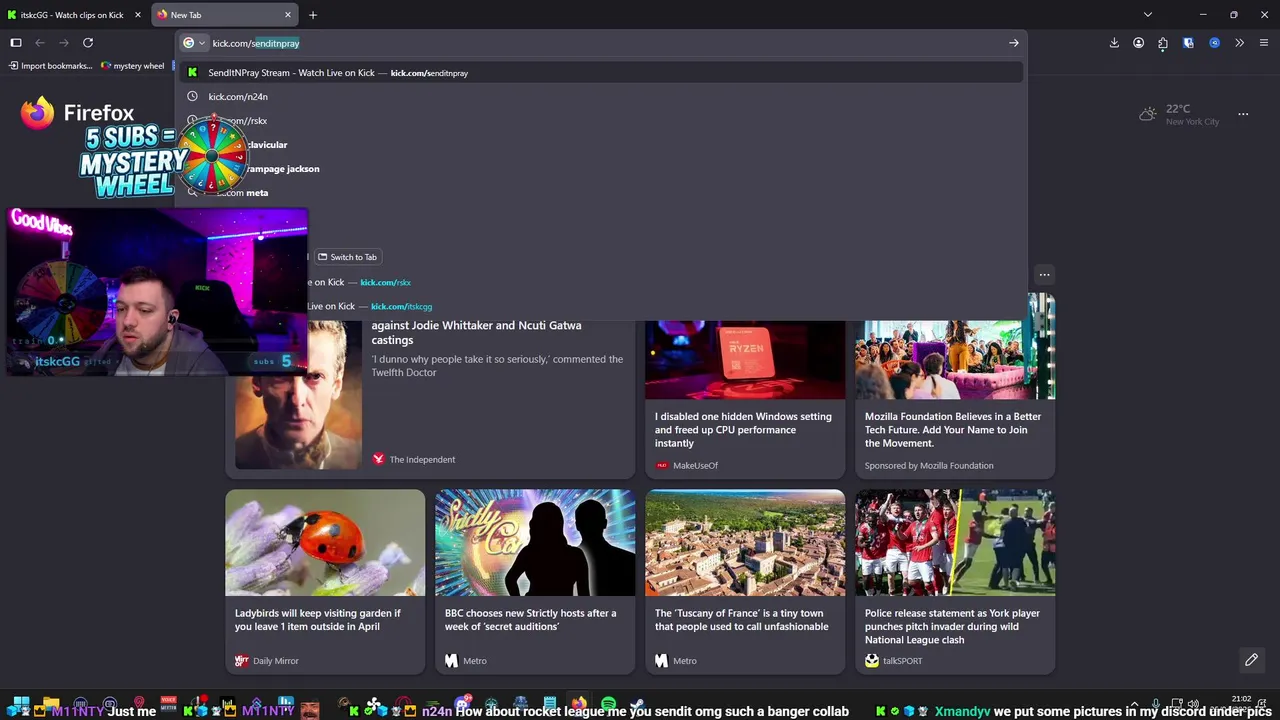Show more tools overflow chevrons
This screenshot has height=720, width=1280.
[1239, 43]
